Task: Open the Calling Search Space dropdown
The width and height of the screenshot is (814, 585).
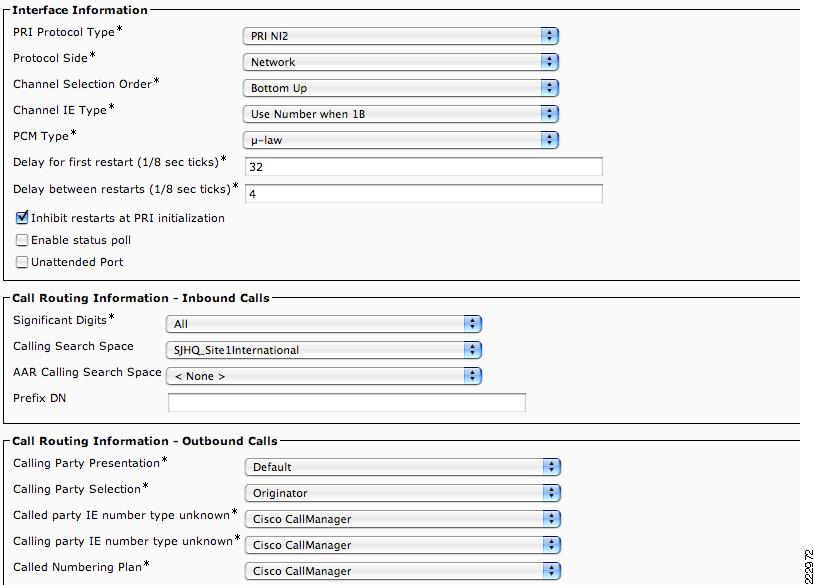Action: [x=324, y=350]
